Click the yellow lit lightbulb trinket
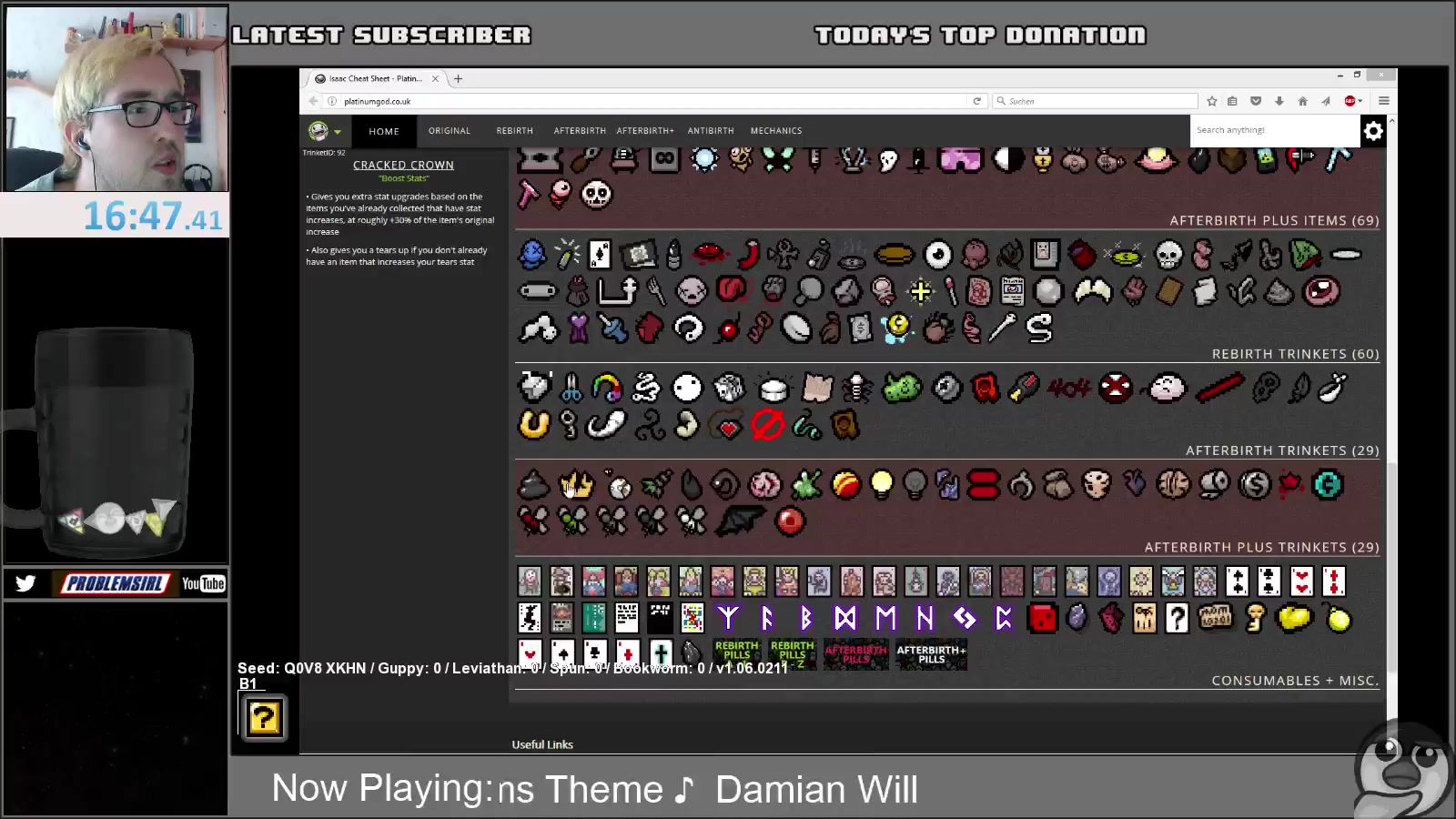The height and width of the screenshot is (819, 1456). pyautogui.click(x=882, y=485)
